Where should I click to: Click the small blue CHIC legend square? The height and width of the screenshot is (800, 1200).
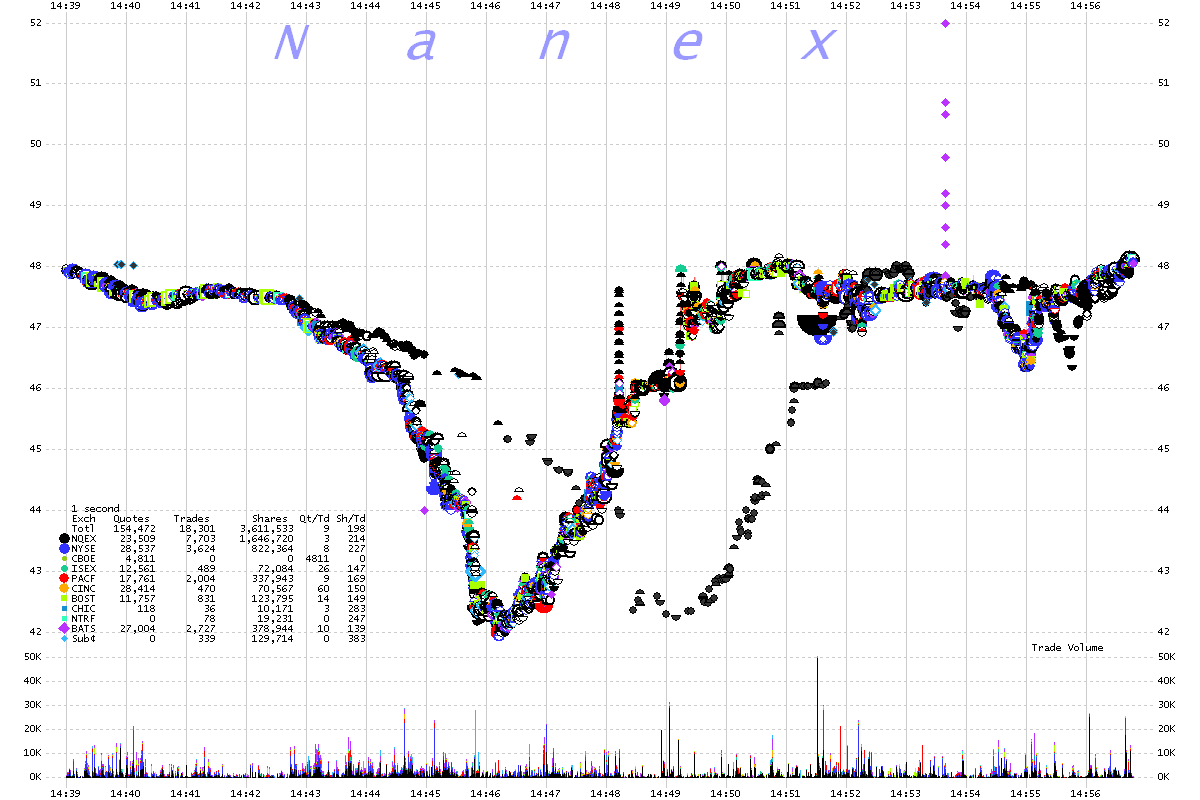(x=64, y=608)
